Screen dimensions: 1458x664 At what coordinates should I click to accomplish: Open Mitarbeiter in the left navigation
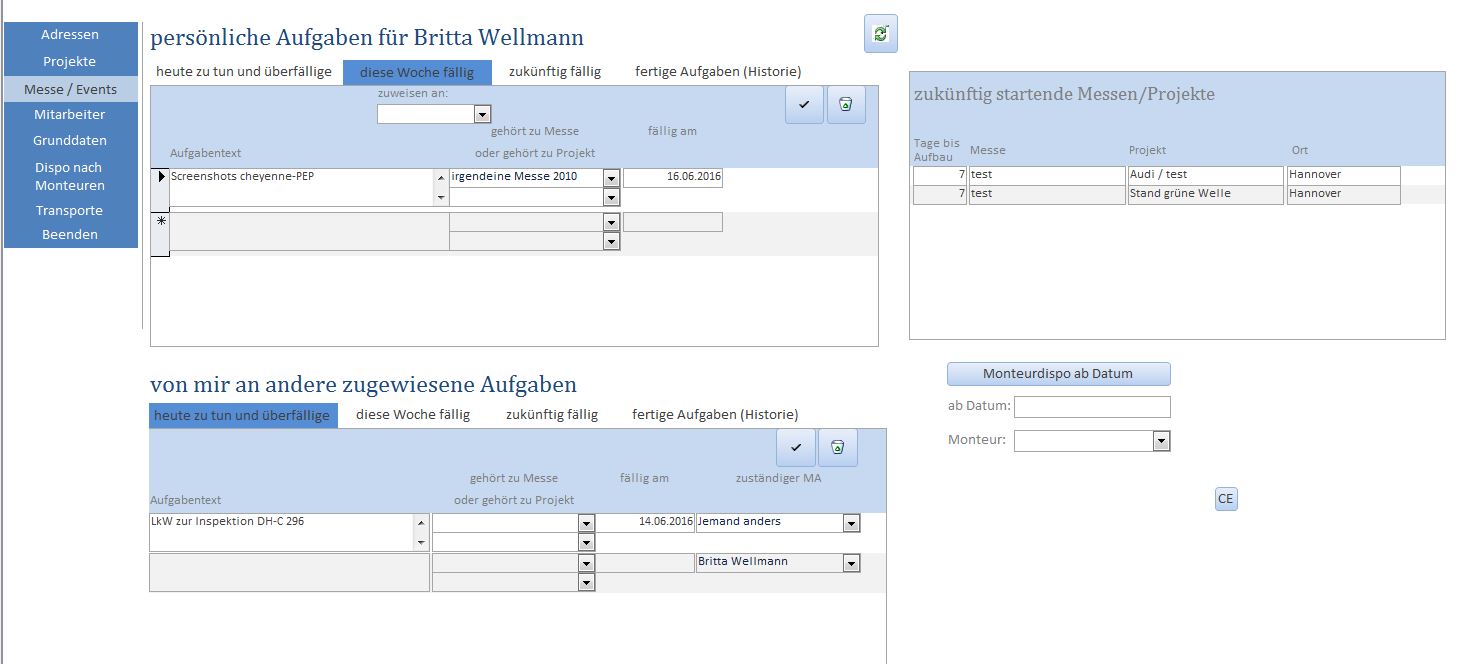coord(70,115)
